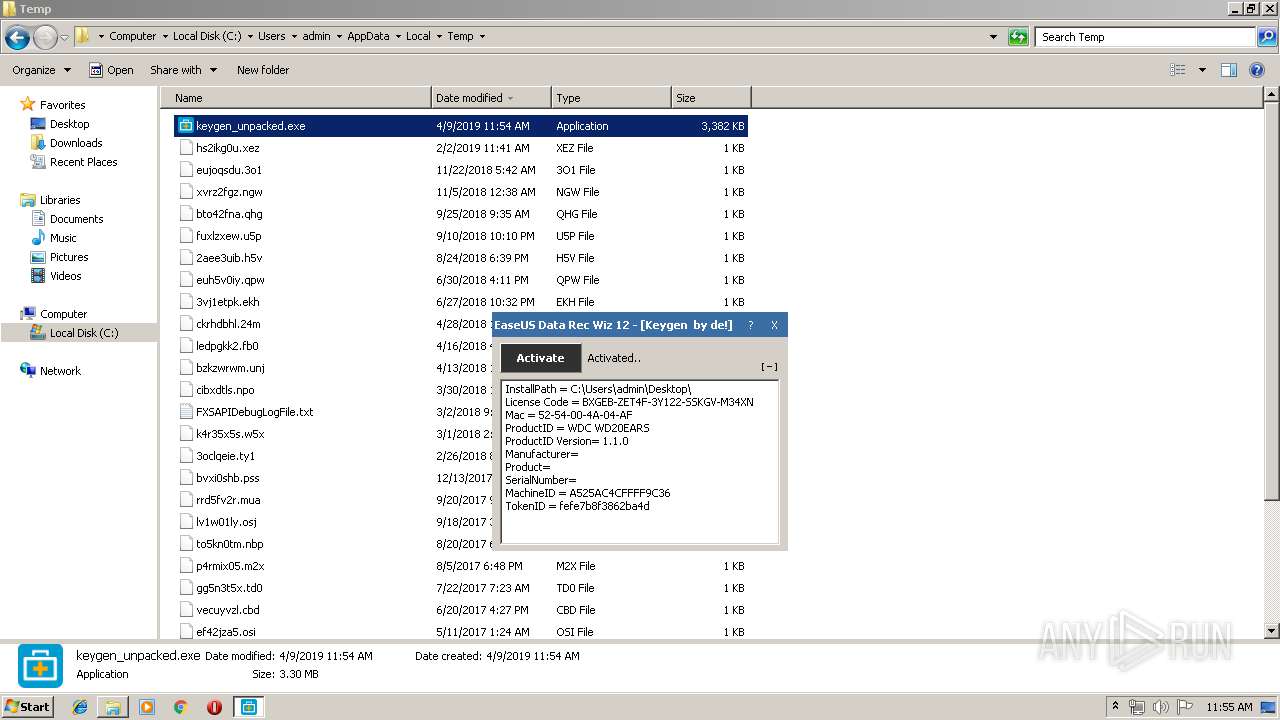Screen dimensions: 1280x720
Task: Open Windows Explorer taskbar icon
Action: 113,707
